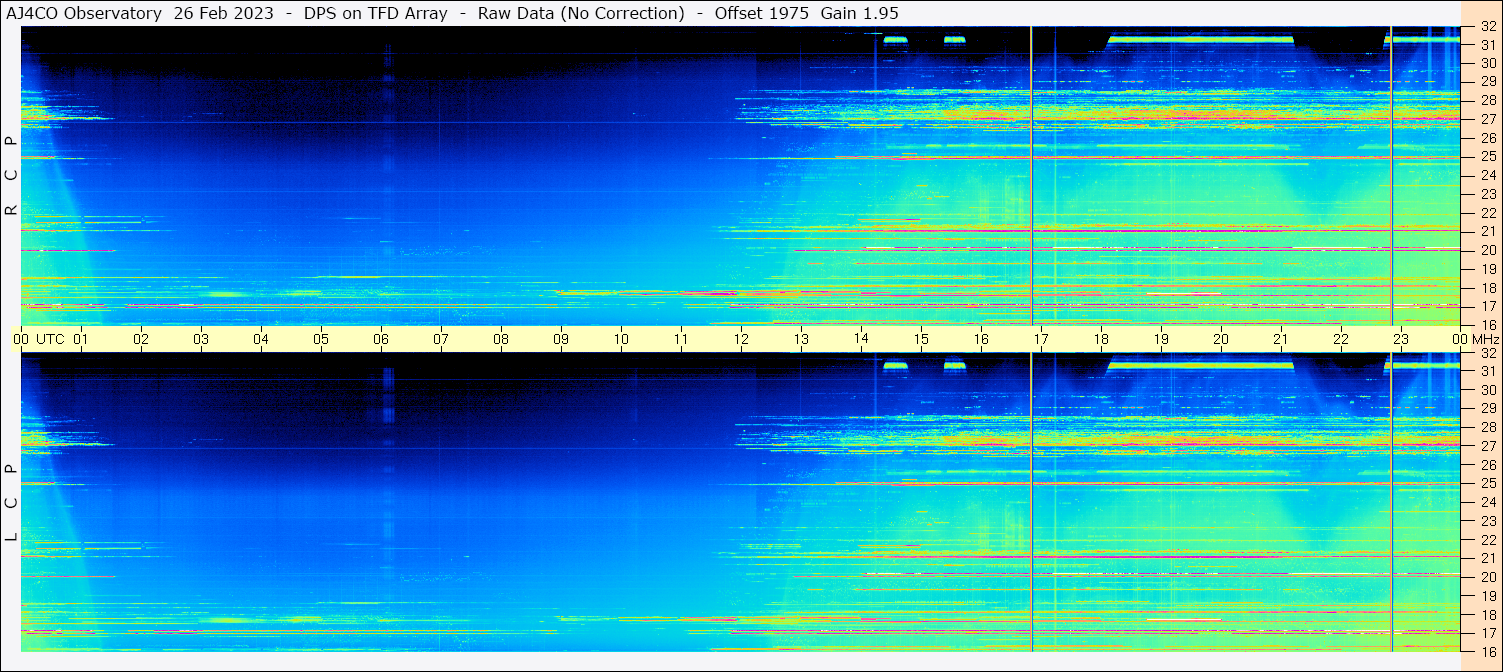
Task: Select hour 14 on the time axis
Action: tap(861, 338)
